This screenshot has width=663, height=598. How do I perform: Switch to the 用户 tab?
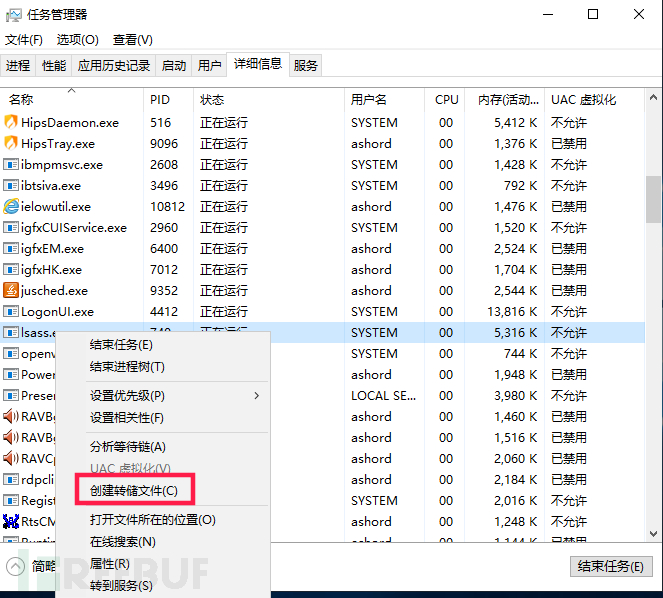(x=209, y=66)
